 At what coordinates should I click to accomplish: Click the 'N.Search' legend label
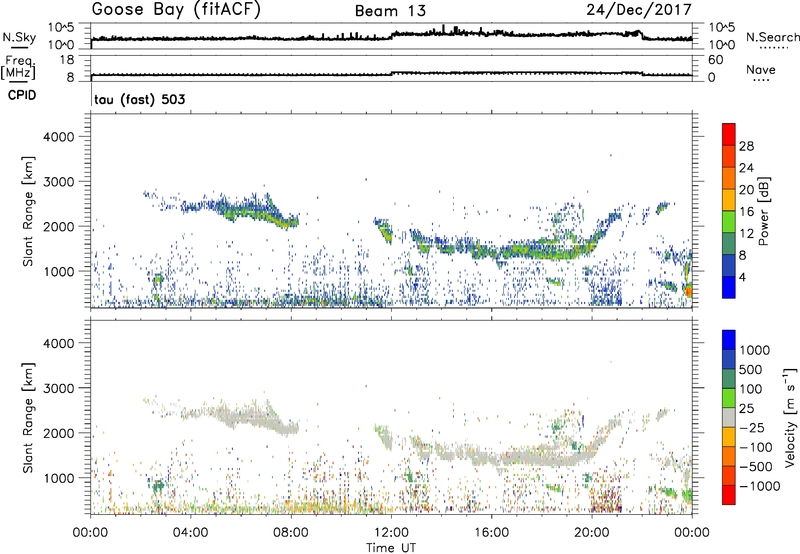772,37
